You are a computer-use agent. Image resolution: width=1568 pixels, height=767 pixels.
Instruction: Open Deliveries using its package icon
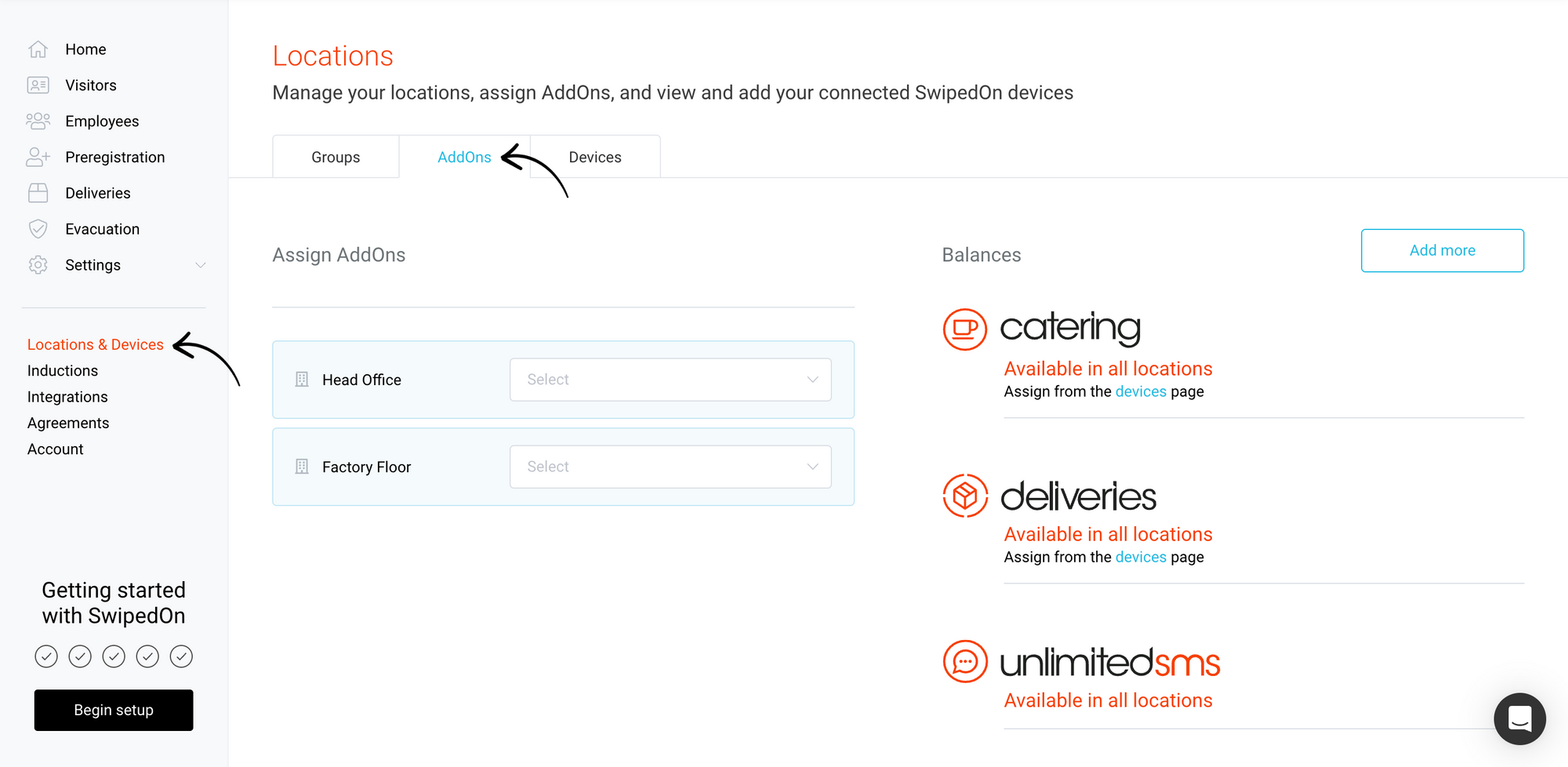pos(38,192)
